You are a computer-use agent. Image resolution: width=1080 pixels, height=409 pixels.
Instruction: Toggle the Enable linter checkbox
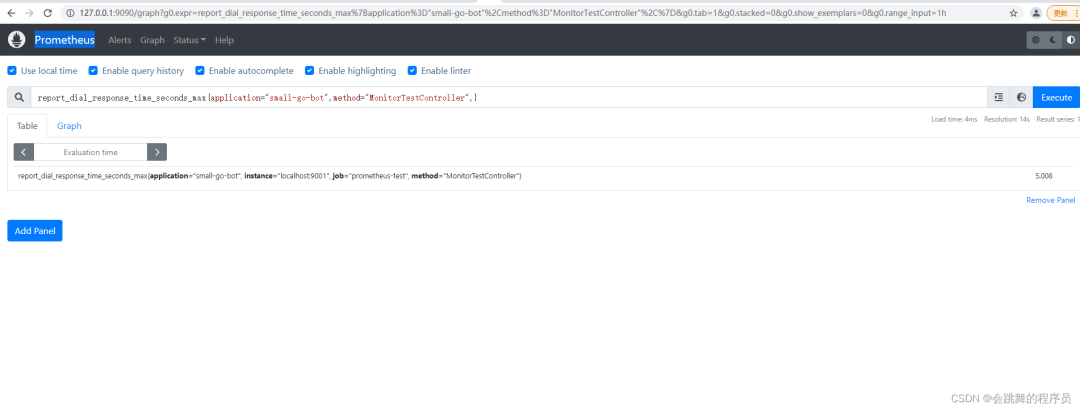(412, 70)
